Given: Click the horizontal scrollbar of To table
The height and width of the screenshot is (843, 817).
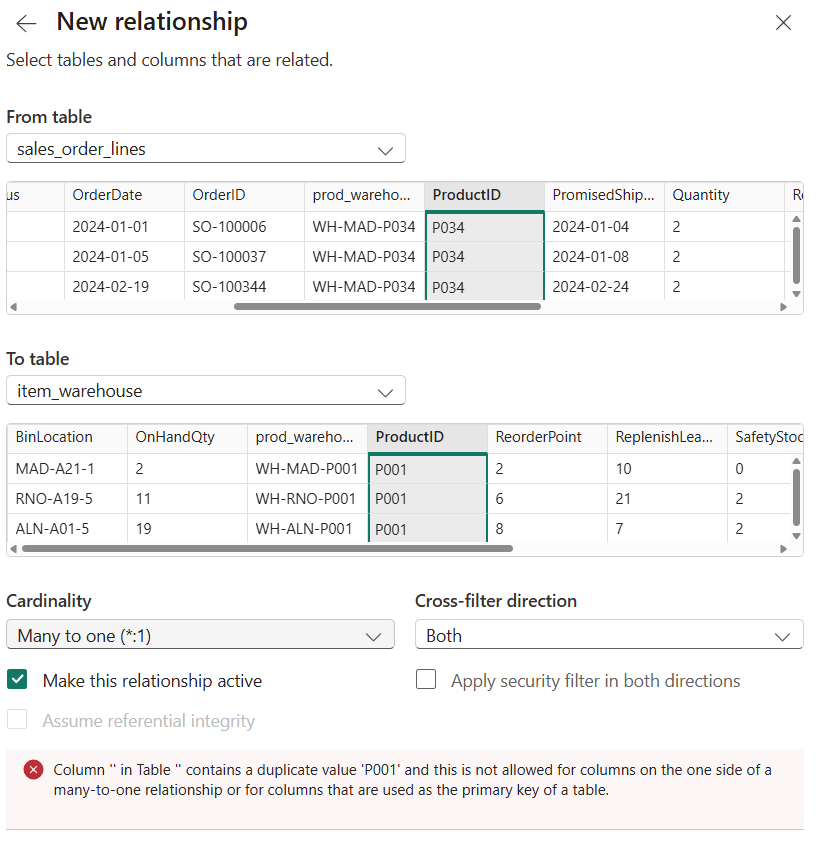Looking at the screenshot, I should pyautogui.click(x=267, y=548).
